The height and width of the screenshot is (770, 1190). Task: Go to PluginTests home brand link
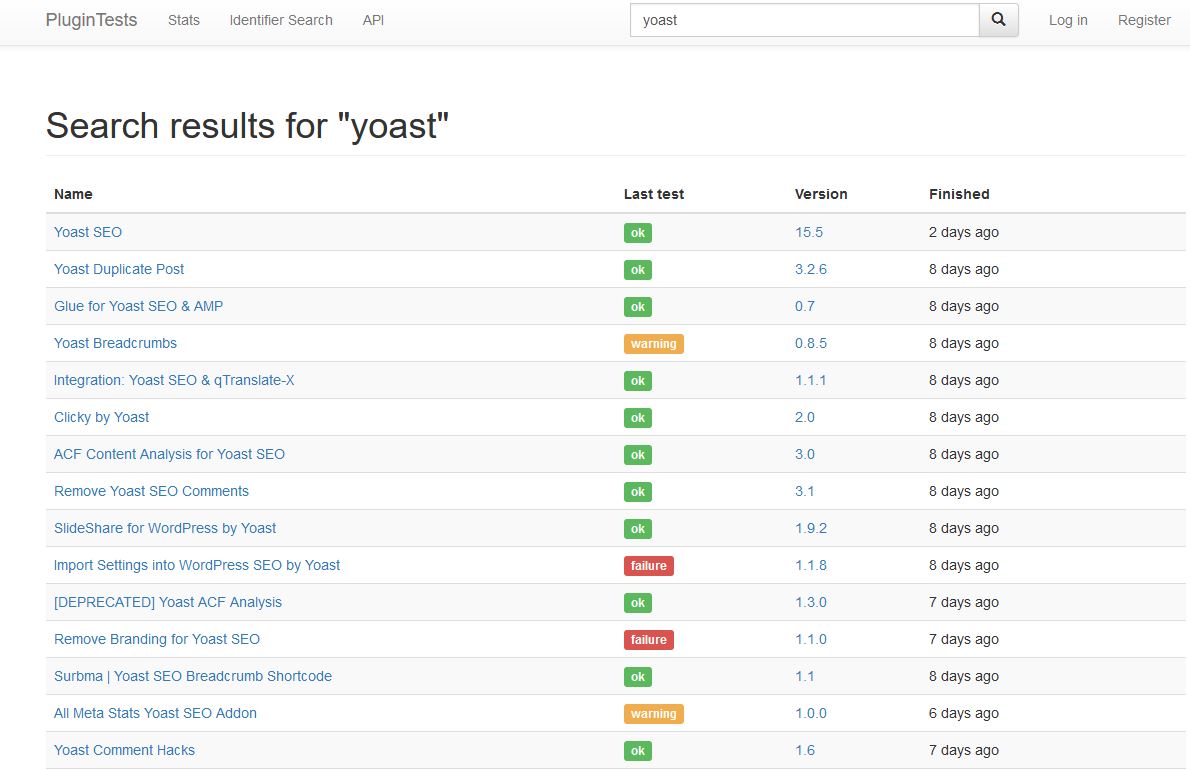click(91, 20)
